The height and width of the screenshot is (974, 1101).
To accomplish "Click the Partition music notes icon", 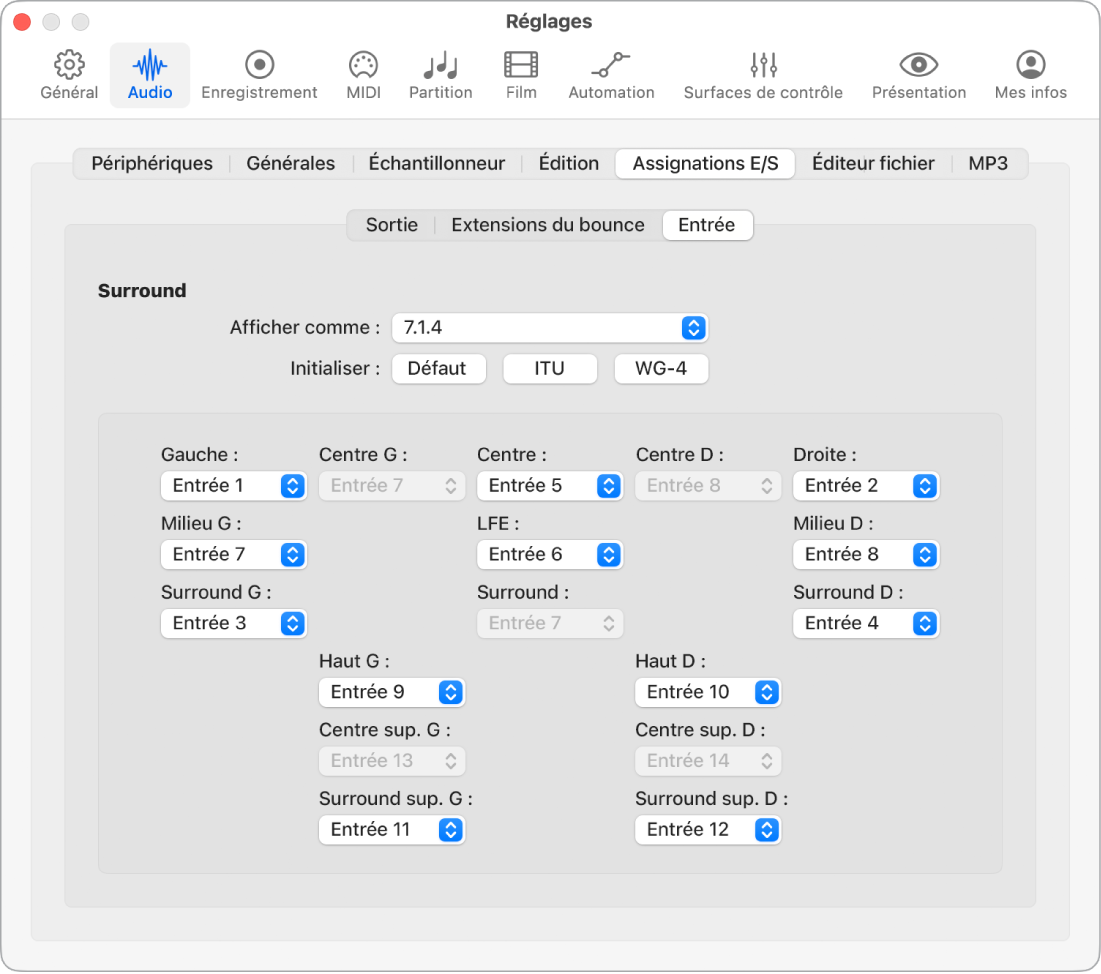I will pyautogui.click(x=440, y=66).
